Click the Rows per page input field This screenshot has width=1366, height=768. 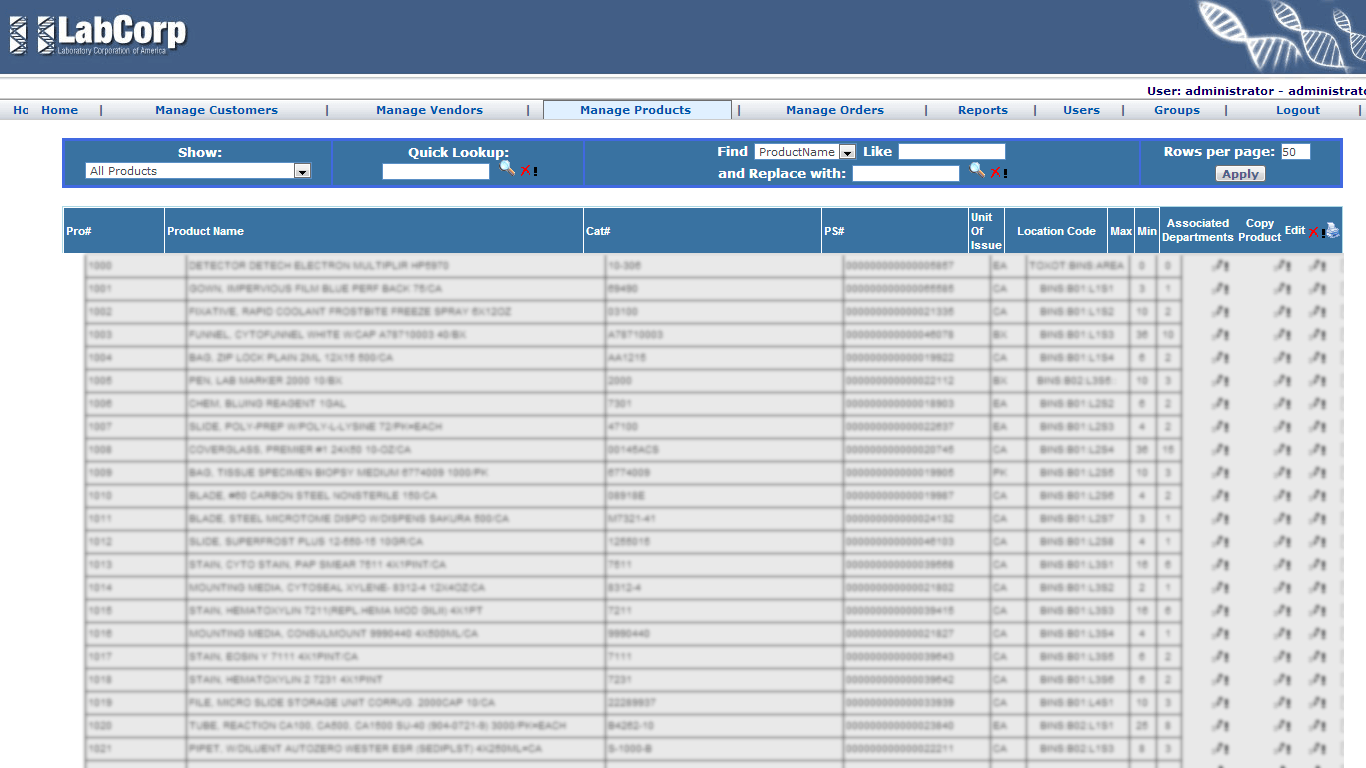[1294, 152]
